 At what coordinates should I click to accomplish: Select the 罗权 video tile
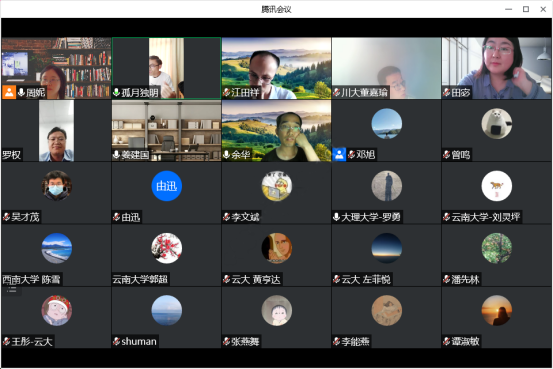pyautogui.click(x=56, y=131)
